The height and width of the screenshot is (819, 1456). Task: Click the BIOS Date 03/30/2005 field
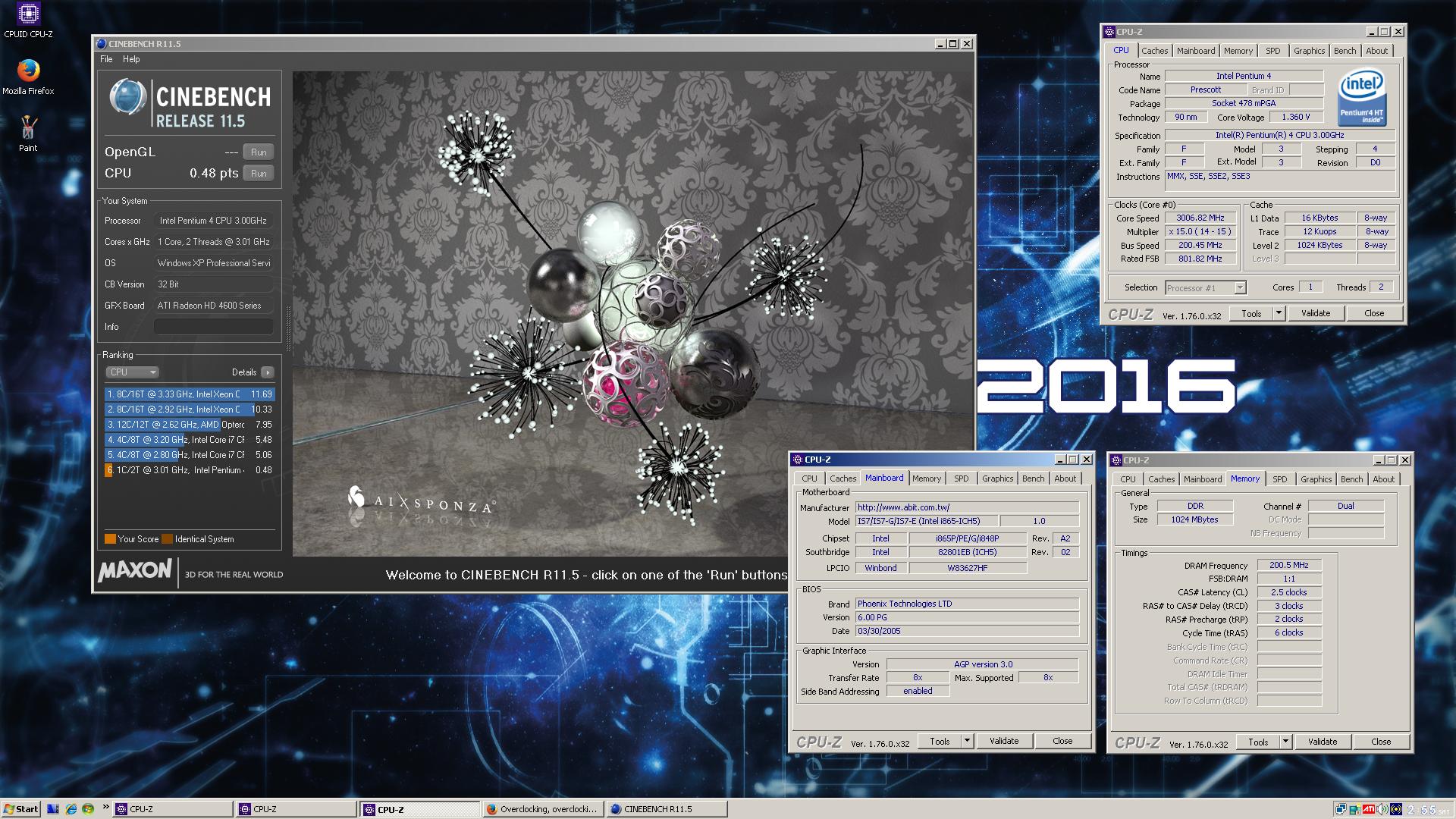click(x=967, y=631)
